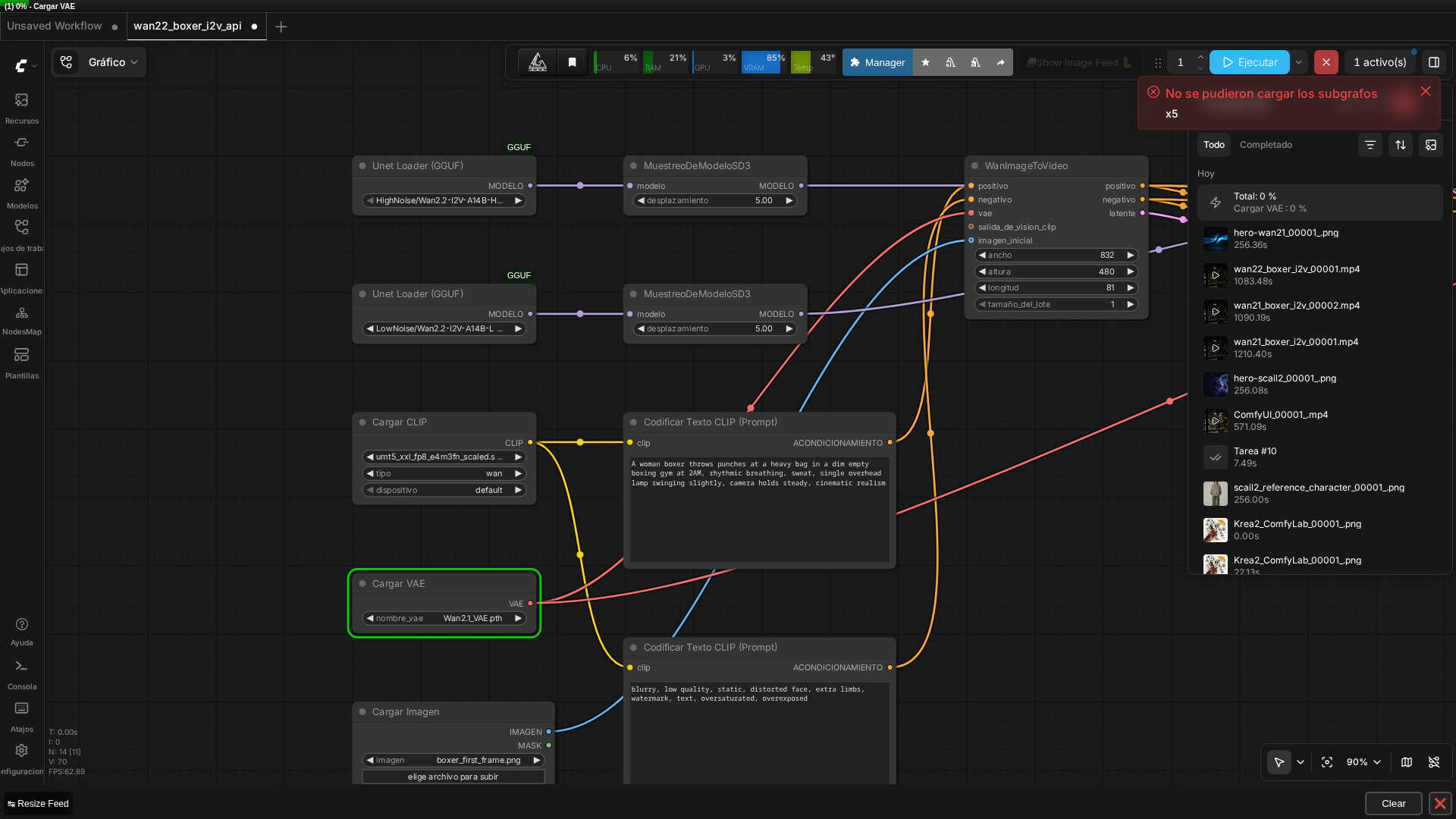Select the Completado queue tab

point(1266,145)
